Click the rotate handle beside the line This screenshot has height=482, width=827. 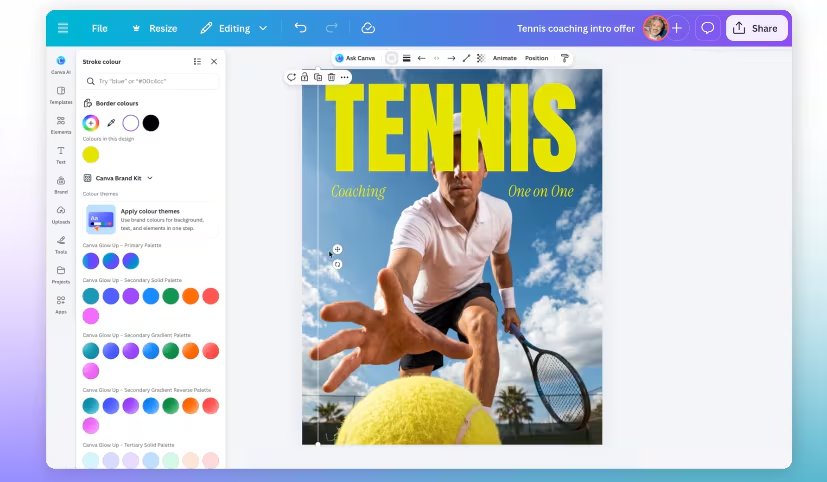(x=338, y=264)
